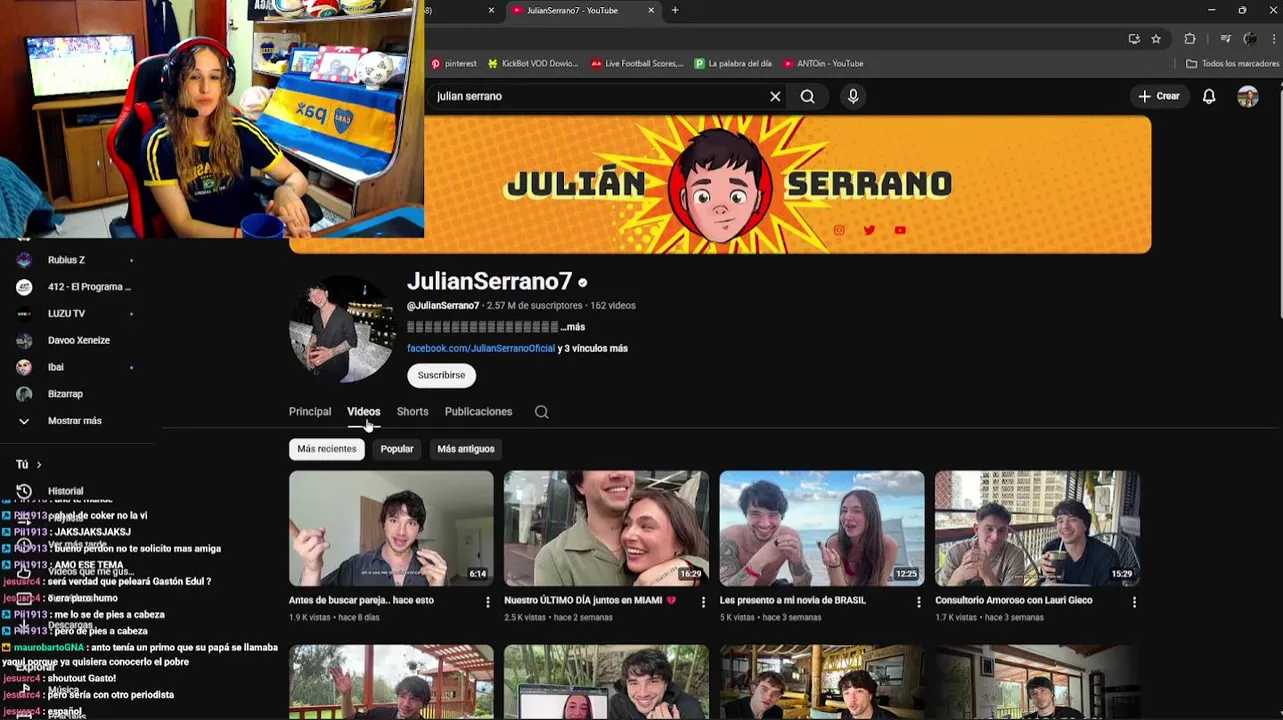Screen dimensions: 1283x720
Task: Open the YouTube account avatar menu
Action: point(1248,96)
